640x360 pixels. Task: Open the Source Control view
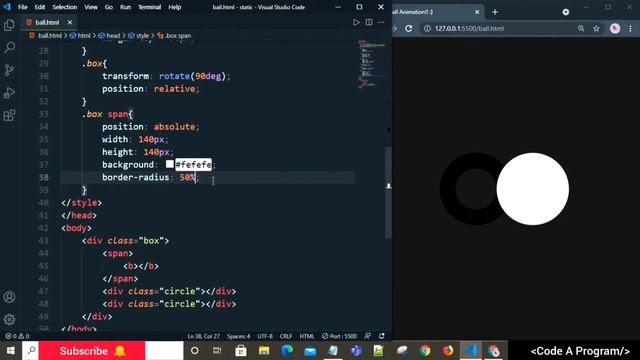click(9, 70)
